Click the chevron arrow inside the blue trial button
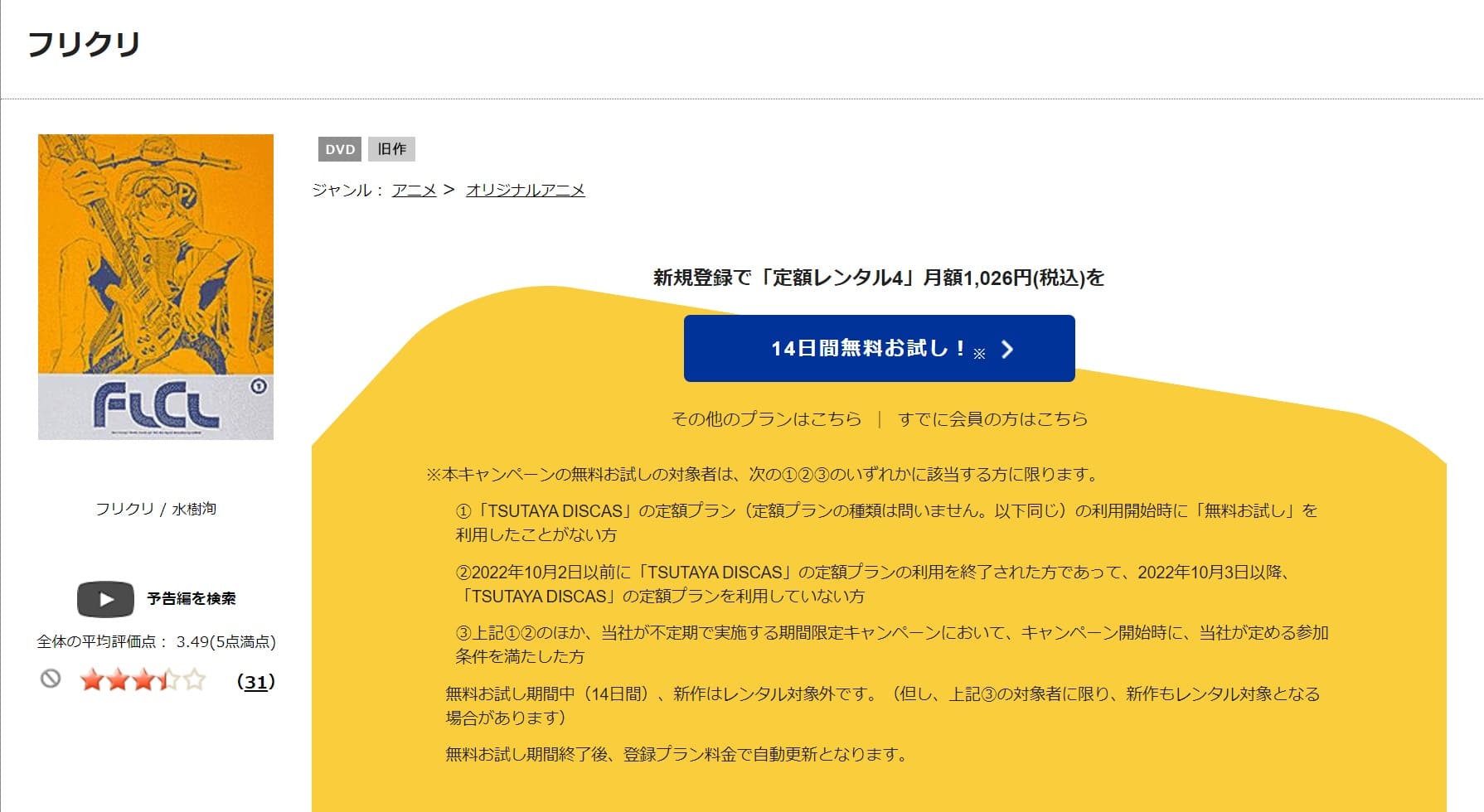 [1009, 350]
